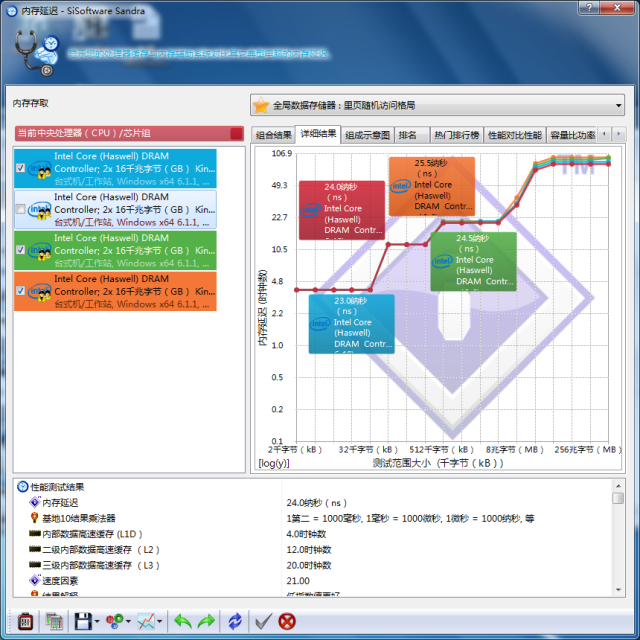Click the green forward arrow icon
The height and width of the screenshot is (640, 640).
pyautogui.click(x=207, y=621)
